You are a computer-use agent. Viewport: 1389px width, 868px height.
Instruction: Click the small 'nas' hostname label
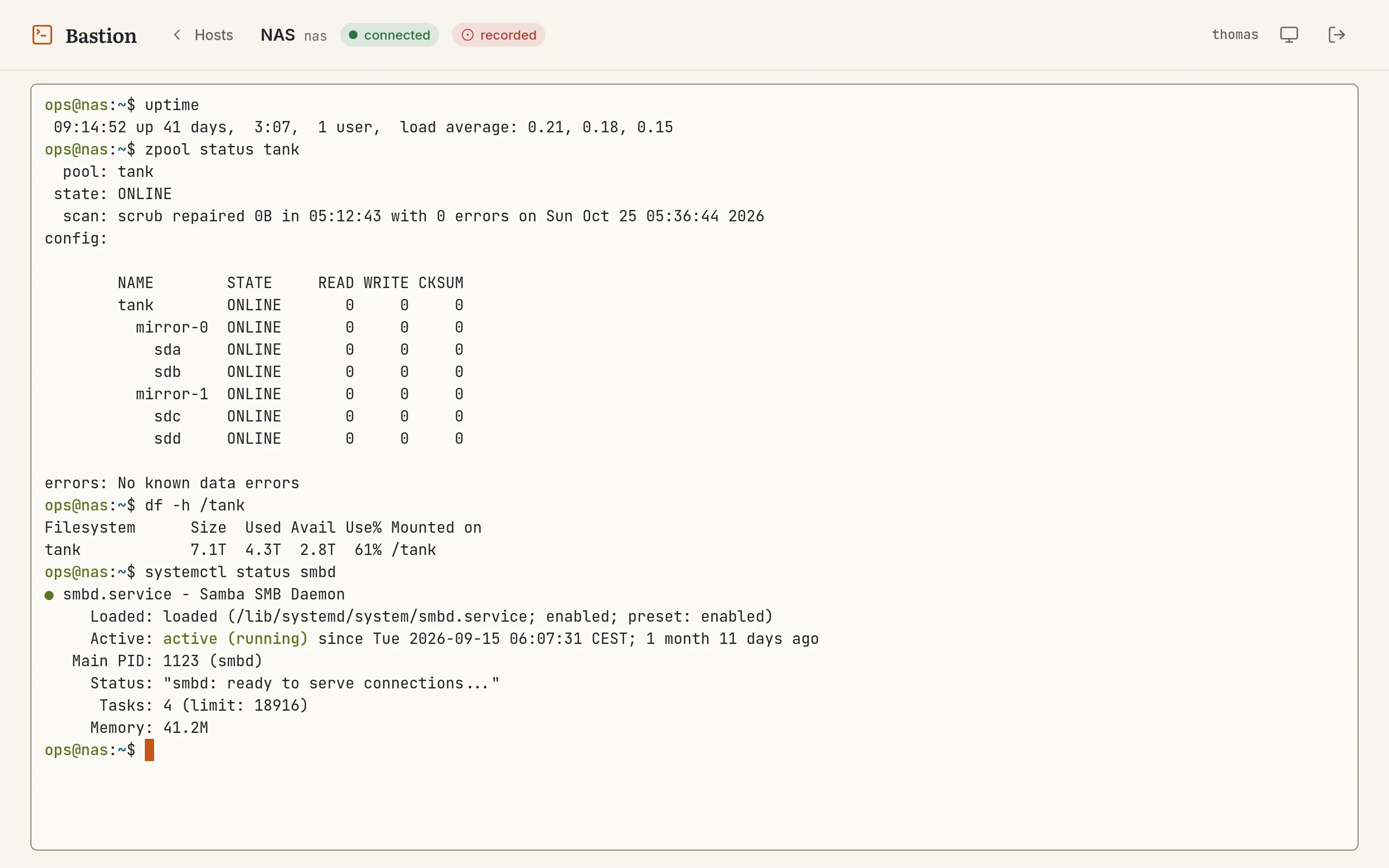(316, 36)
